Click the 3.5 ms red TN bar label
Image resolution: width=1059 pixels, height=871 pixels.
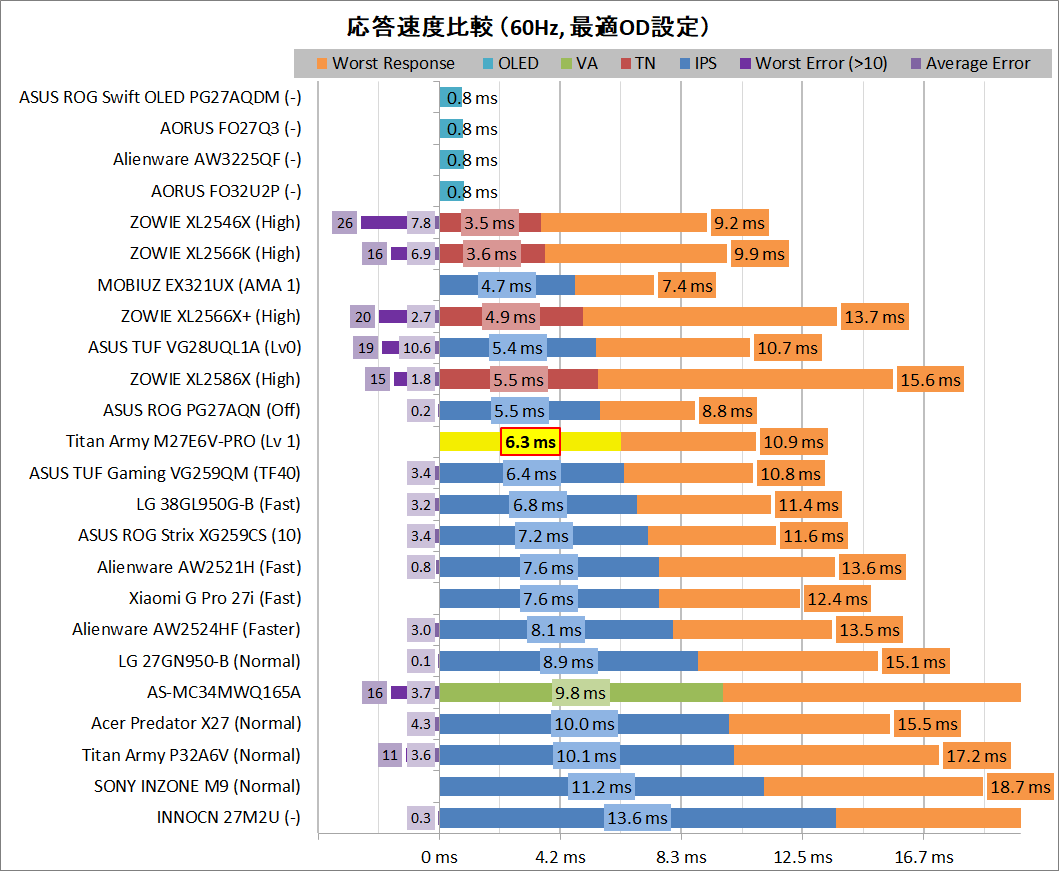point(490,223)
